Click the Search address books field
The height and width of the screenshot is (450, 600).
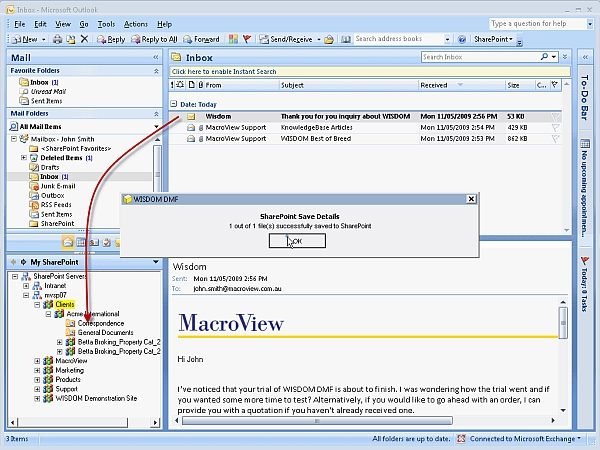[x=398, y=39]
